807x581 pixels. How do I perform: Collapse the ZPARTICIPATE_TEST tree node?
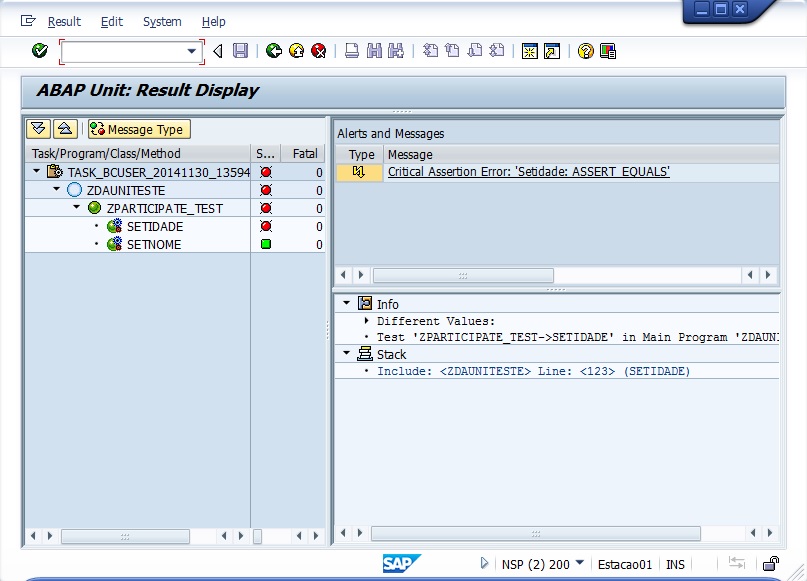click(x=76, y=208)
